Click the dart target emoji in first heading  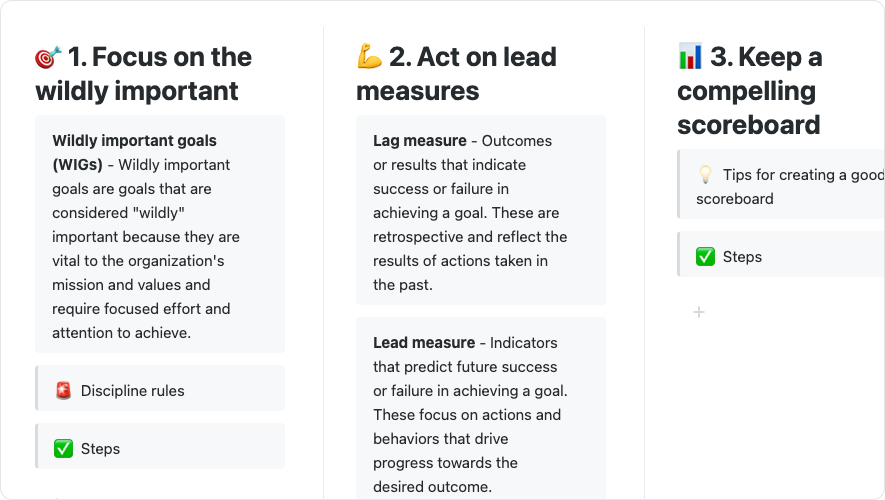[48, 58]
